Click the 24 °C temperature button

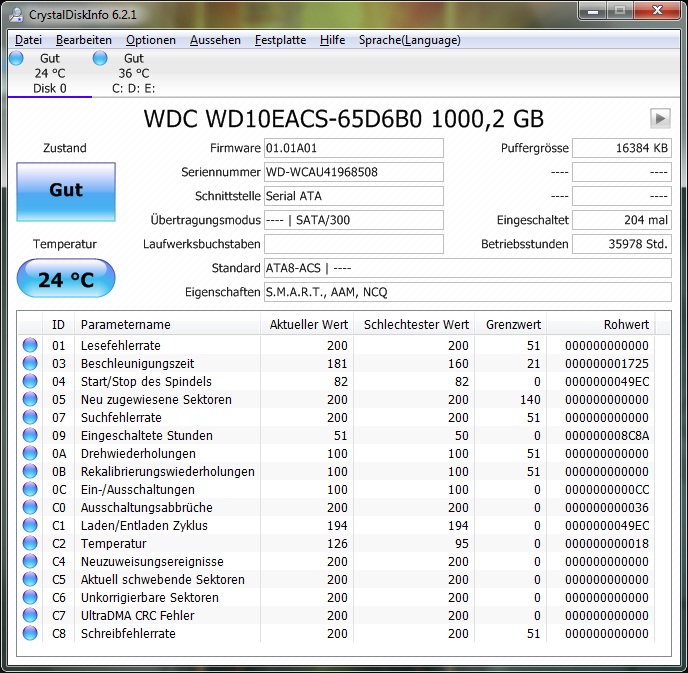(66, 278)
